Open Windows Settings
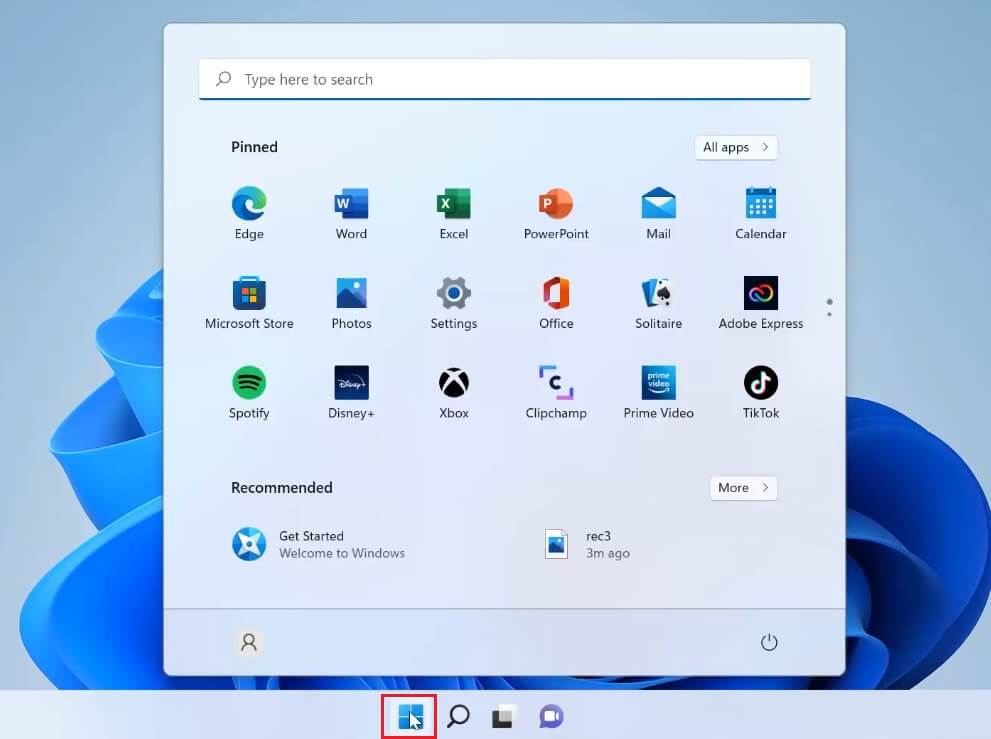The width and height of the screenshot is (991, 739). [x=453, y=295]
